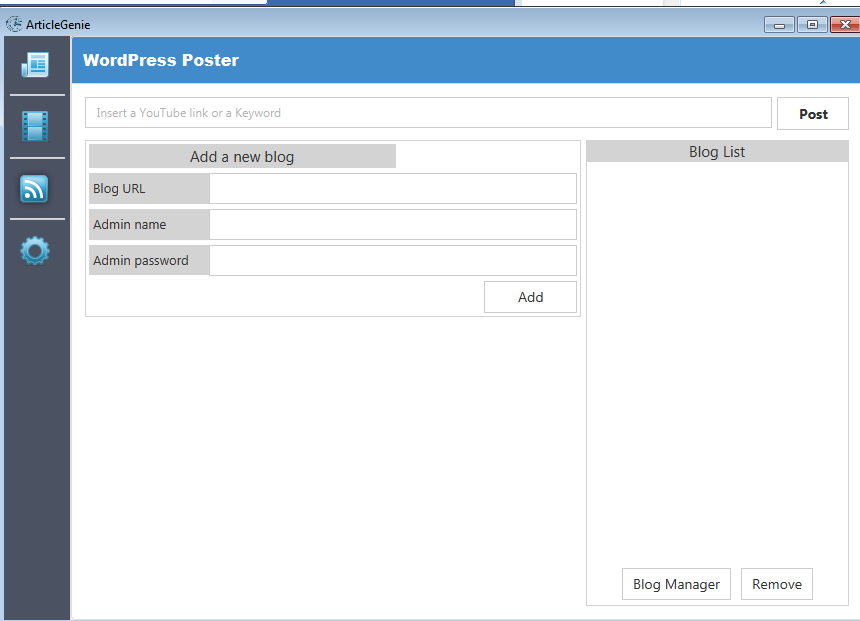Click the Add button

pyautogui.click(x=530, y=297)
